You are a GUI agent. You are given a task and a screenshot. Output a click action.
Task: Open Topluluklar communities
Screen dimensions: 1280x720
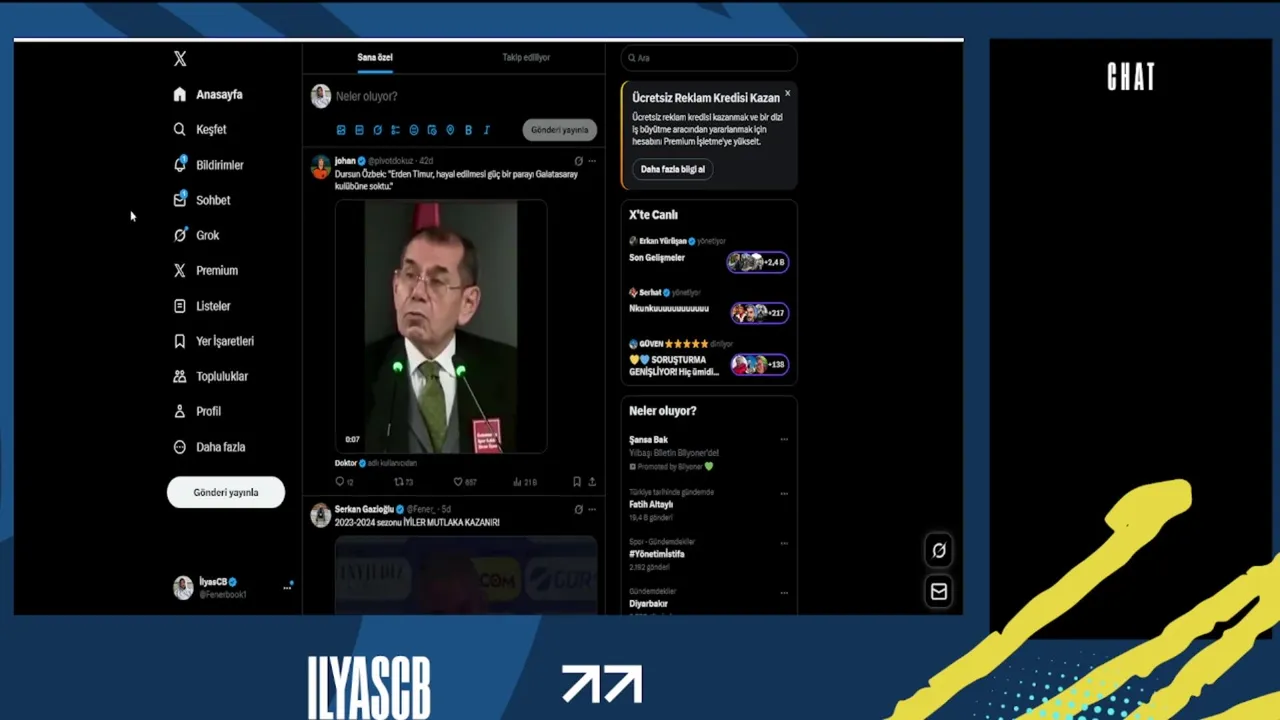pyautogui.click(x=210, y=376)
